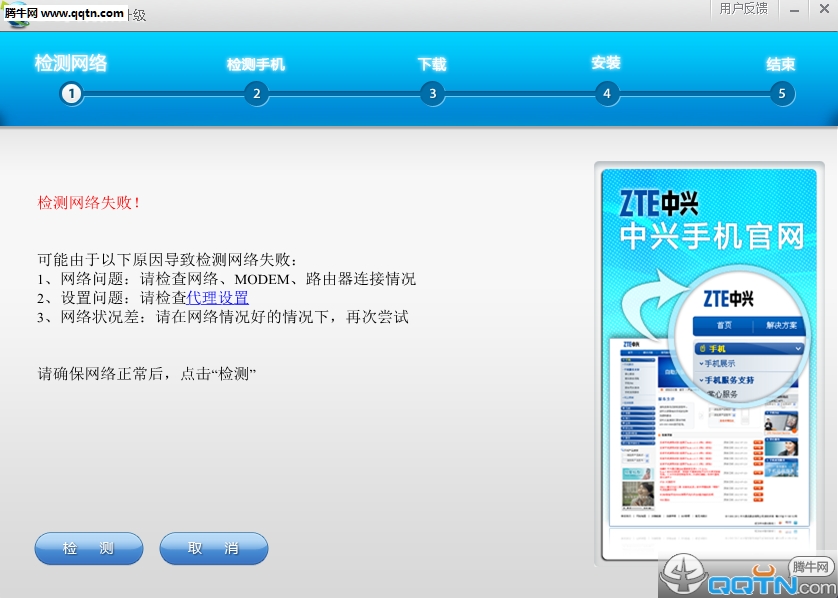Close the upgrade tool window

pyautogui.click(x=825, y=9)
